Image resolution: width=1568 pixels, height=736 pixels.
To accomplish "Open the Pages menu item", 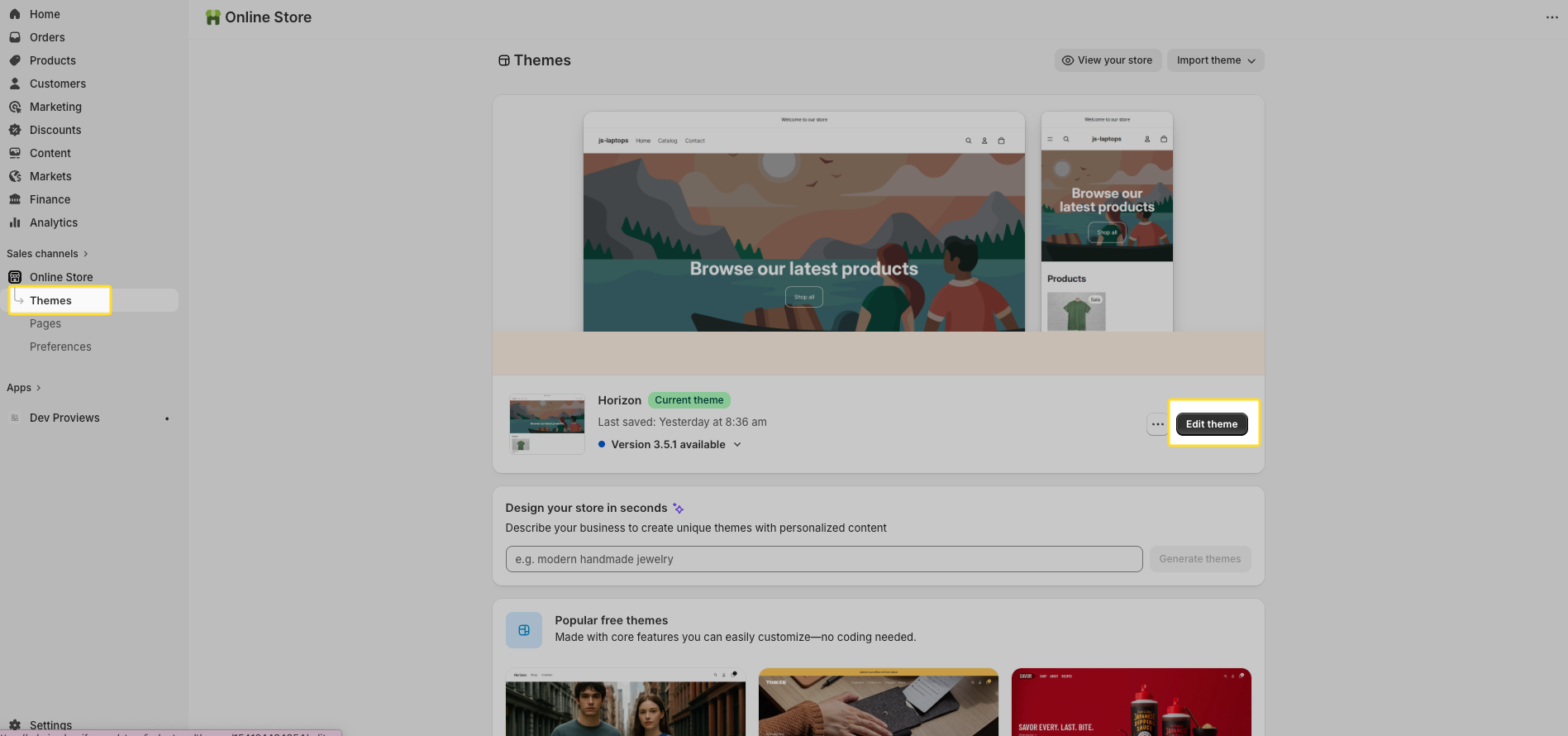I will (45, 323).
